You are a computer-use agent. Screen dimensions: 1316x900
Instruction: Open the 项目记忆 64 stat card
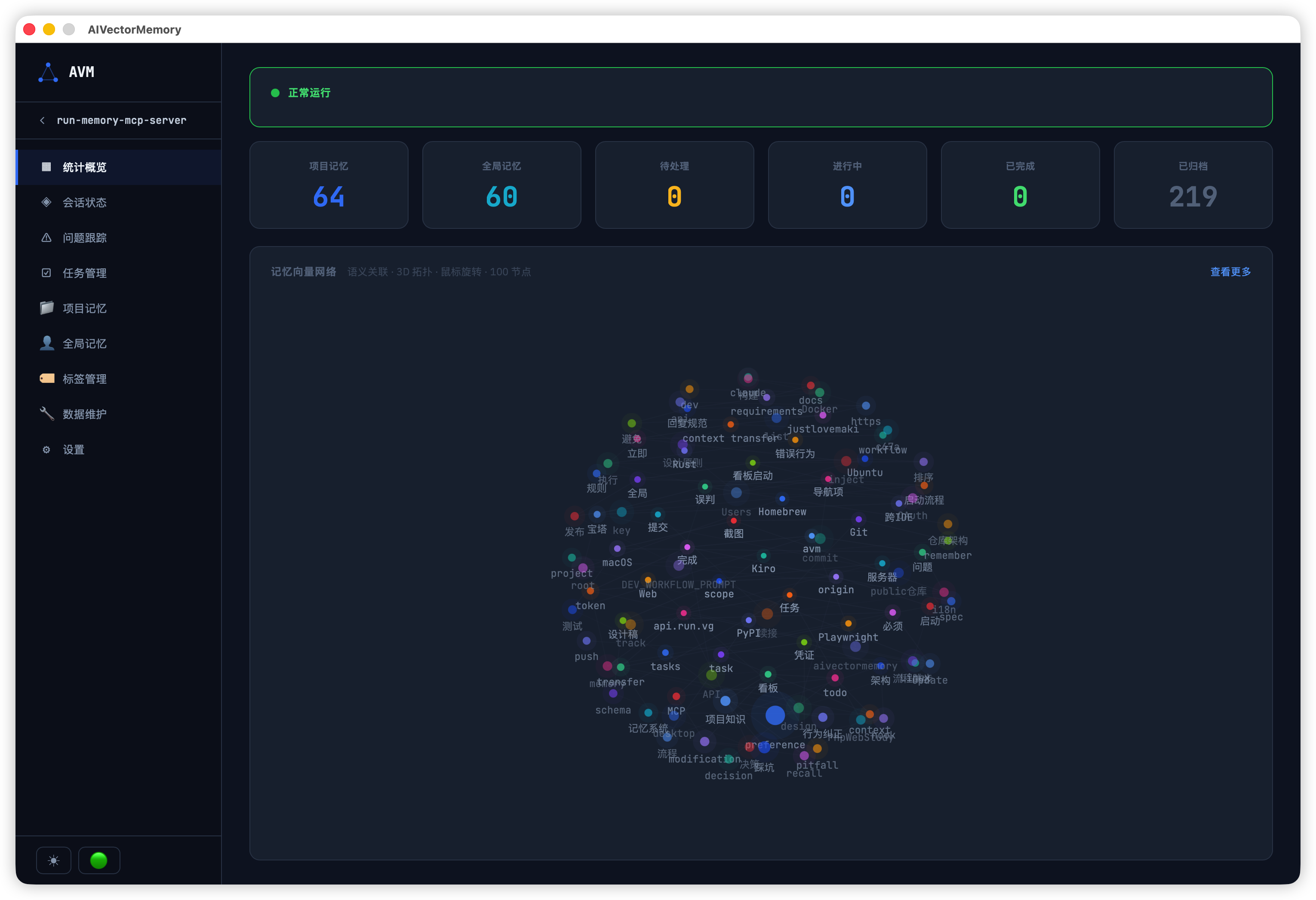coord(329,185)
